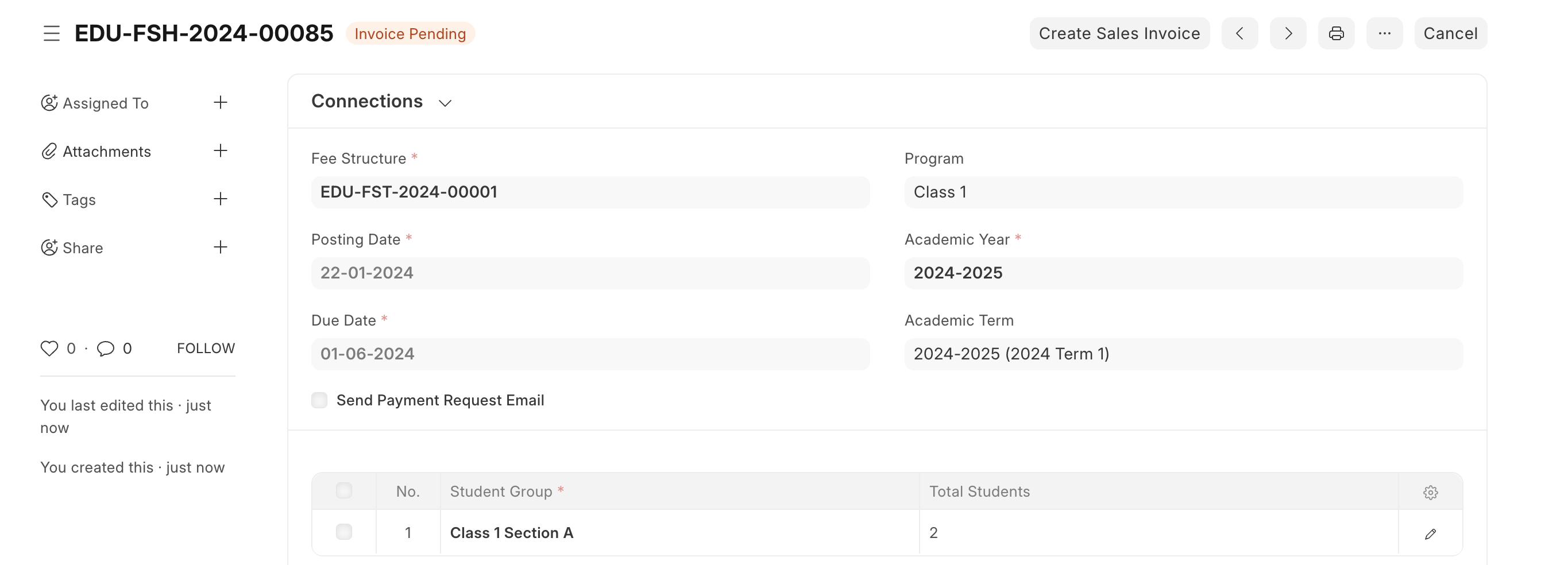This screenshot has width=1568, height=565.
Task: Add an assignee with plus icon
Action: (221, 102)
